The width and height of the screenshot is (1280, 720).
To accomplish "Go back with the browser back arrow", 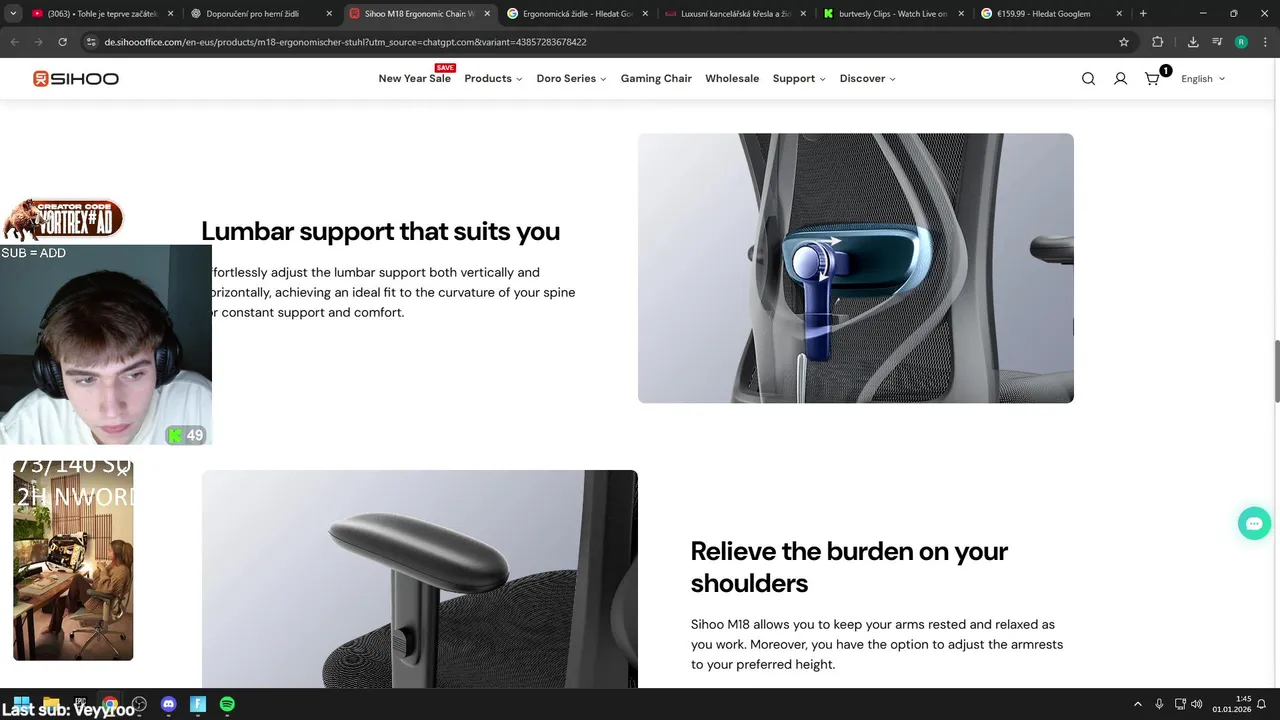I will [x=14, y=42].
